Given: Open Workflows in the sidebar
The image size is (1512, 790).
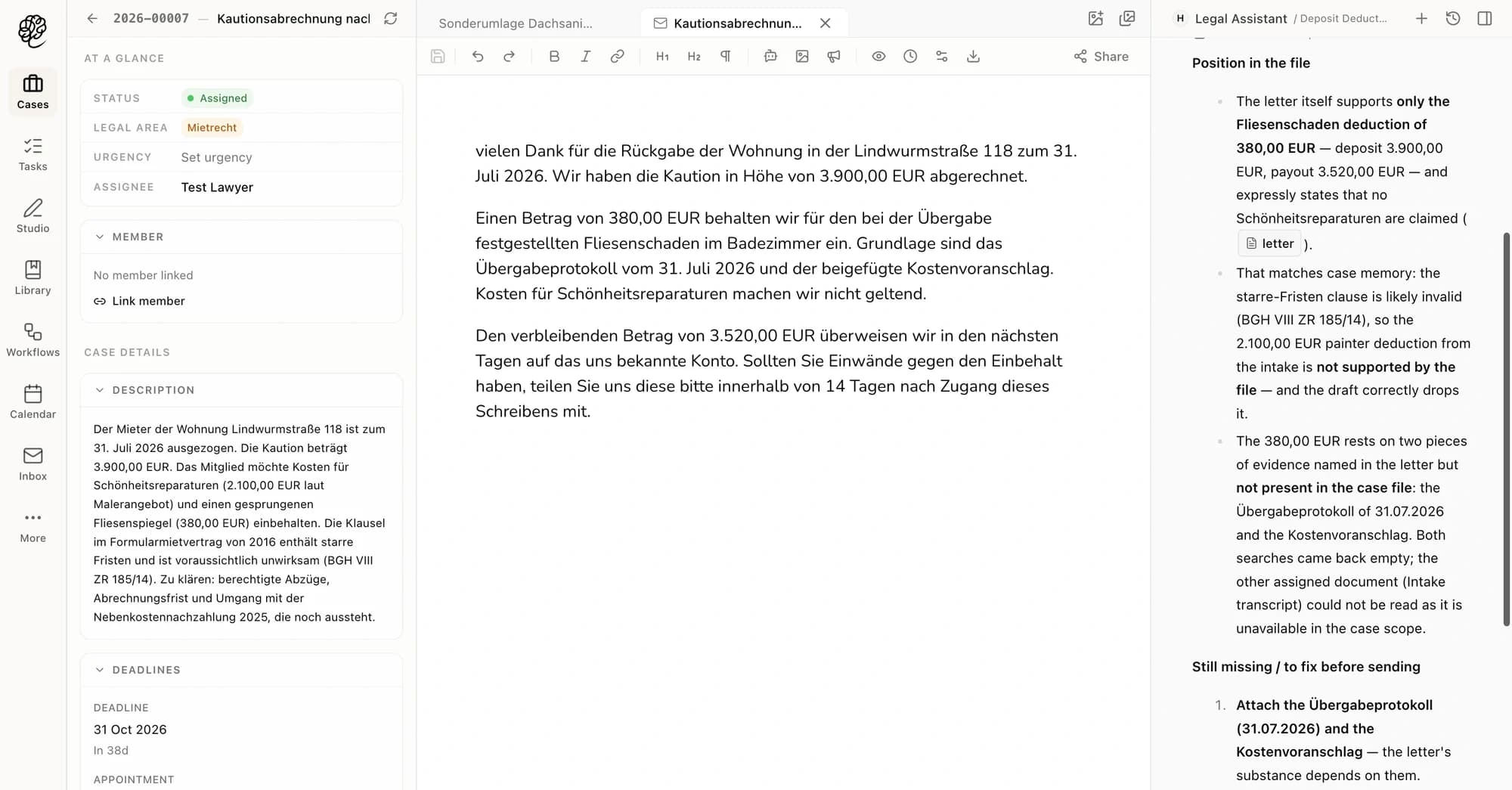Looking at the screenshot, I should pyautogui.click(x=33, y=339).
